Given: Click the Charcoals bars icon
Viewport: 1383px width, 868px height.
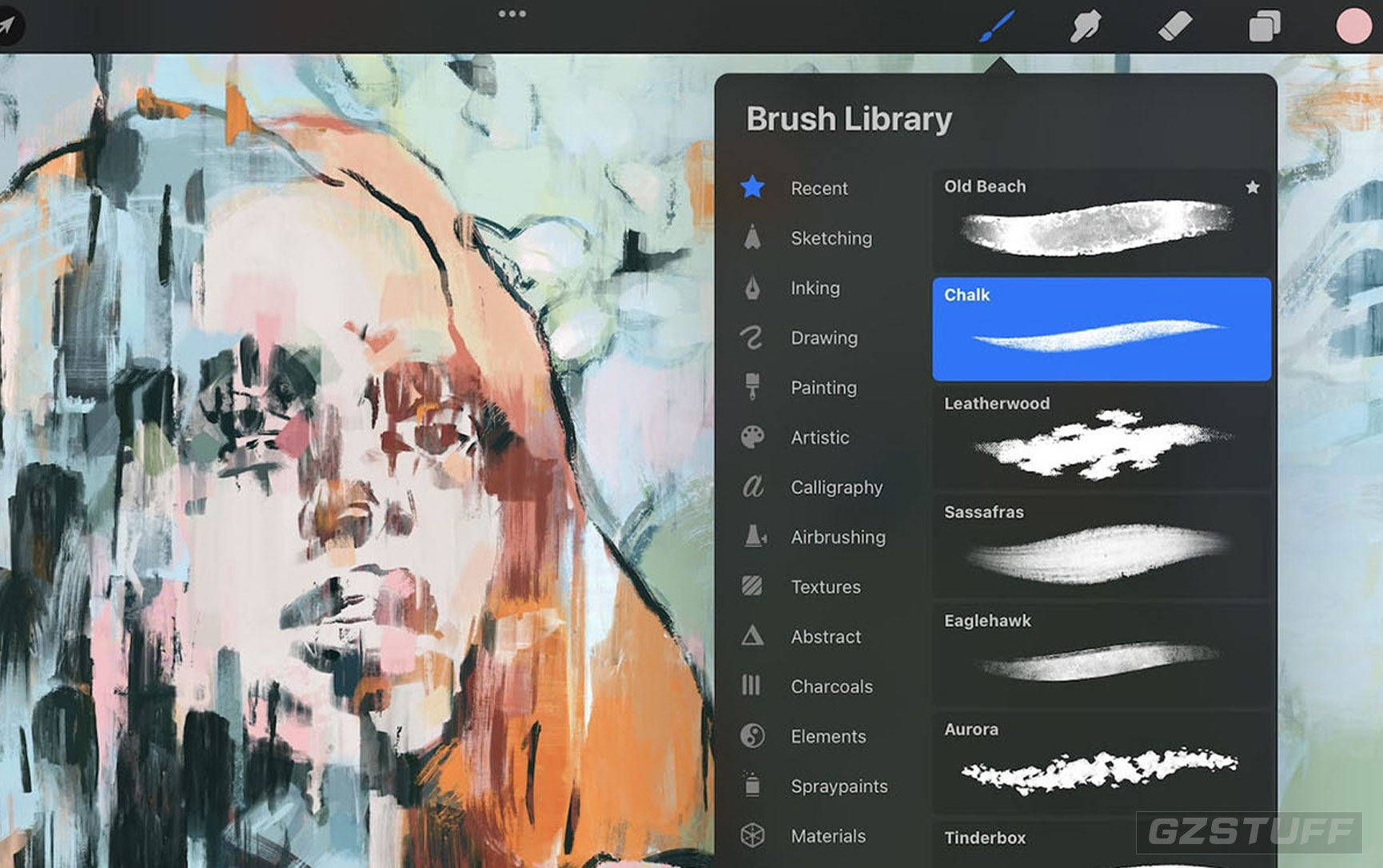Looking at the screenshot, I should tap(751, 686).
